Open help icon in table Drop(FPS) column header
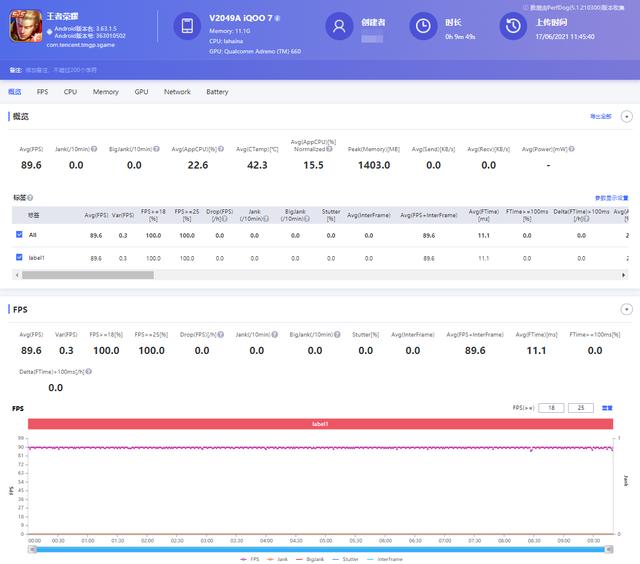 225,219
